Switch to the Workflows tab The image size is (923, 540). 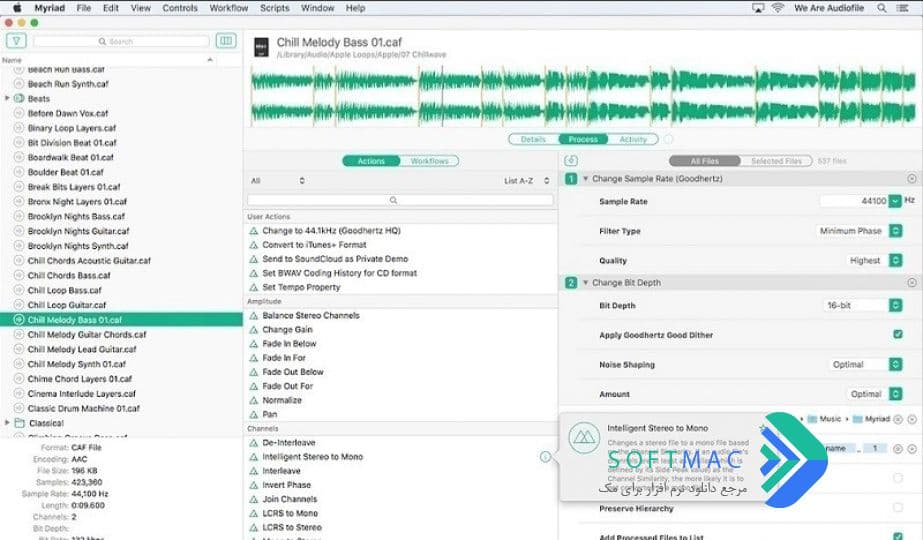(429, 161)
